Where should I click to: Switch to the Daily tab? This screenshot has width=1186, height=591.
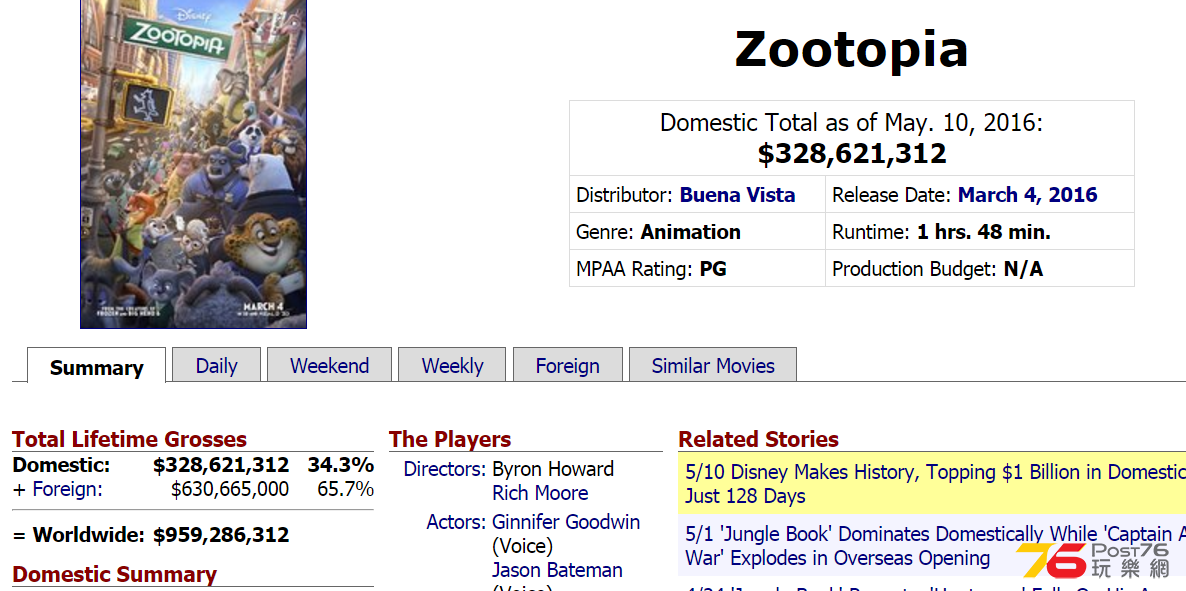(216, 365)
